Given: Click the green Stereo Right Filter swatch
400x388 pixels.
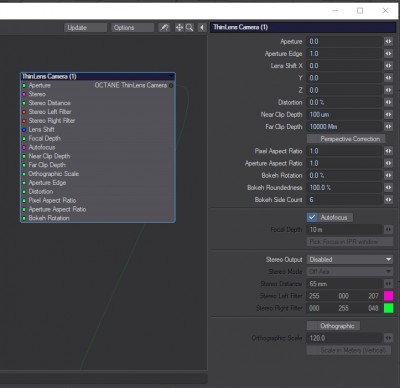Looking at the screenshot, I should tap(388, 308).
